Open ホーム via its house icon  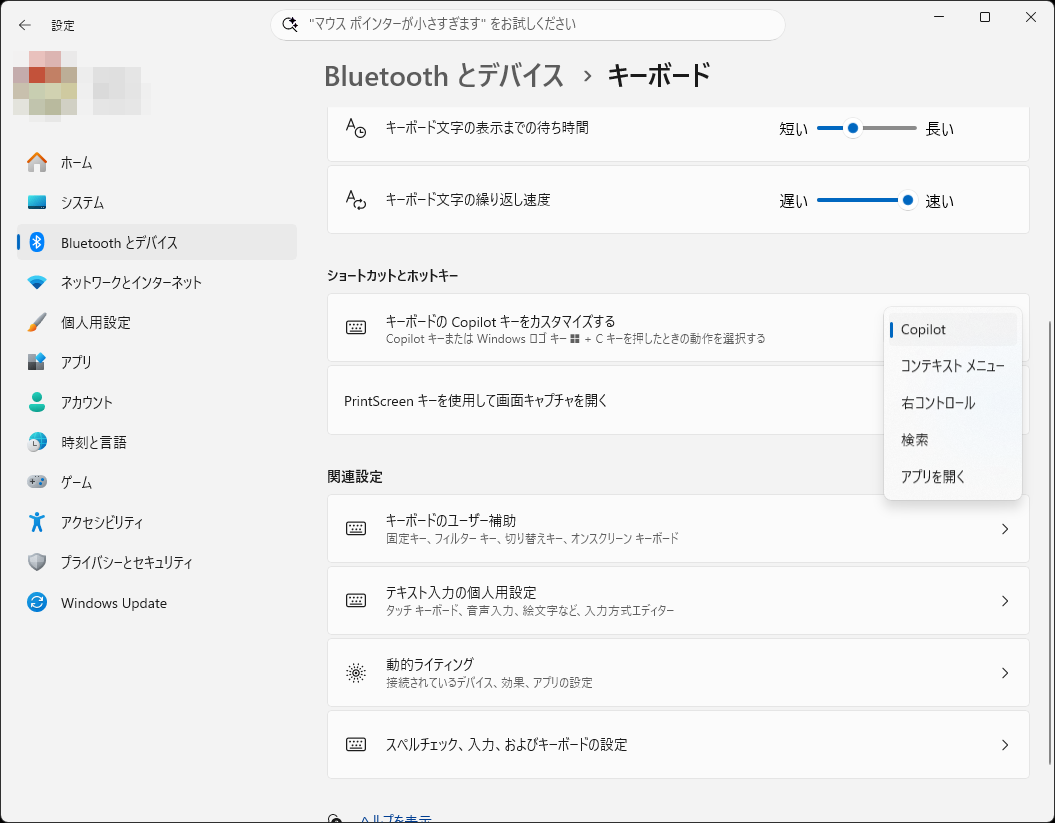pos(37,162)
